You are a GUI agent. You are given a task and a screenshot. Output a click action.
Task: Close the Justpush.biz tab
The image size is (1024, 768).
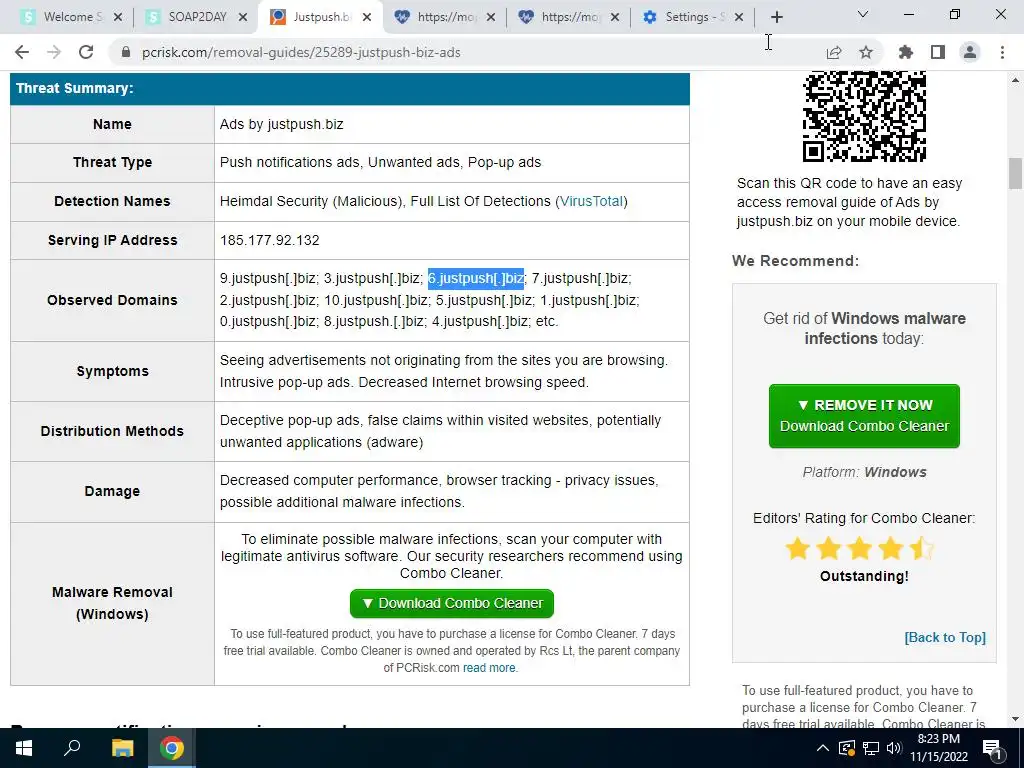367,17
